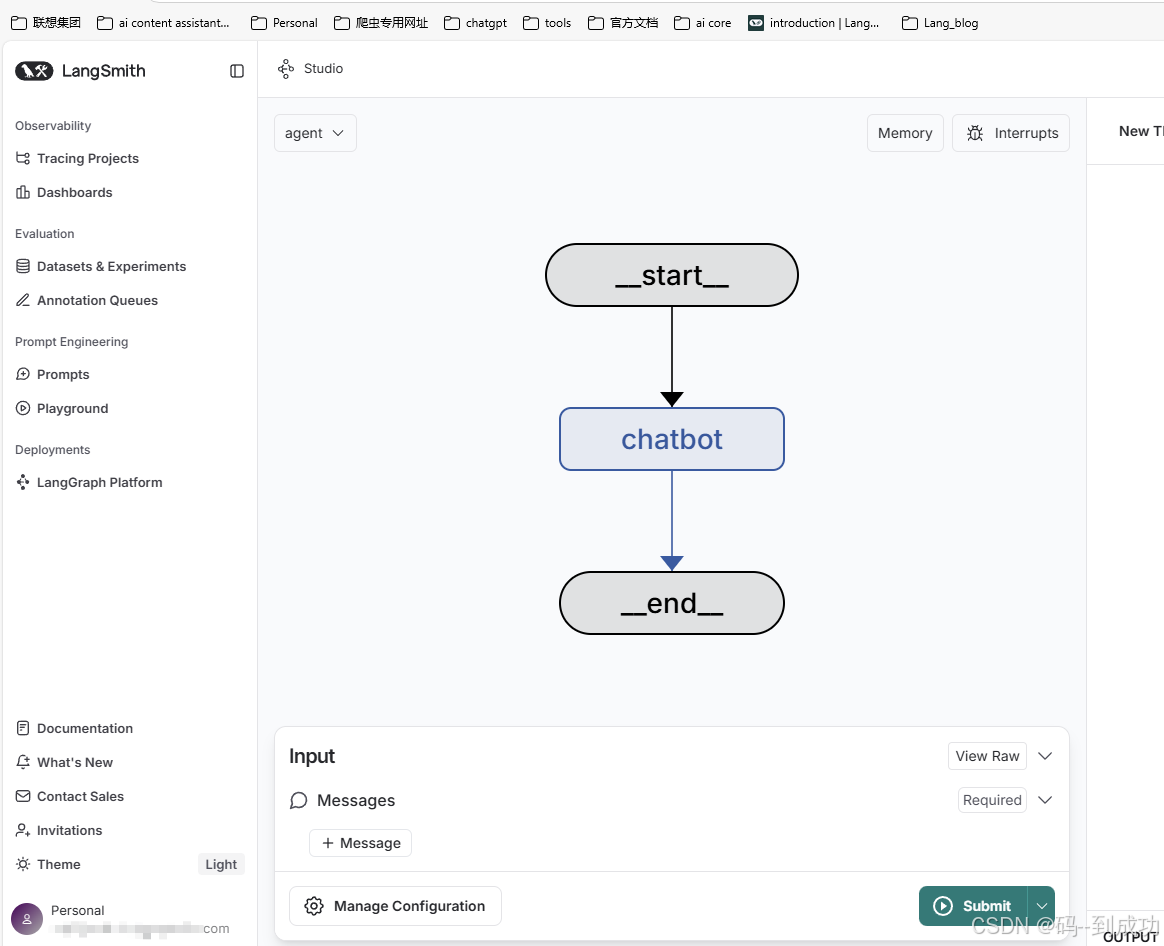Click the Submit play circle icon
The width and height of the screenshot is (1164, 946).
(x=943, y=906)
